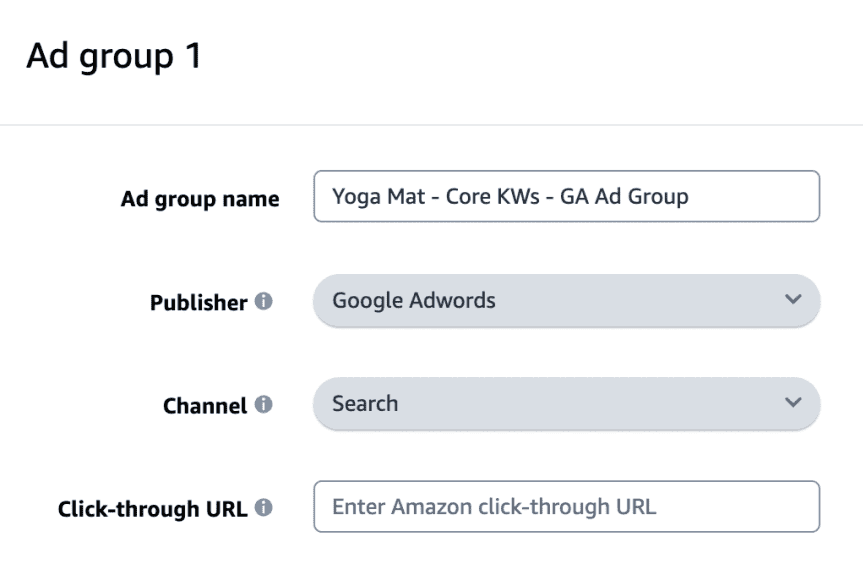Click into the Click-through URL field
Viewport: 863px width, 575px height.
(x=566, y=507)
